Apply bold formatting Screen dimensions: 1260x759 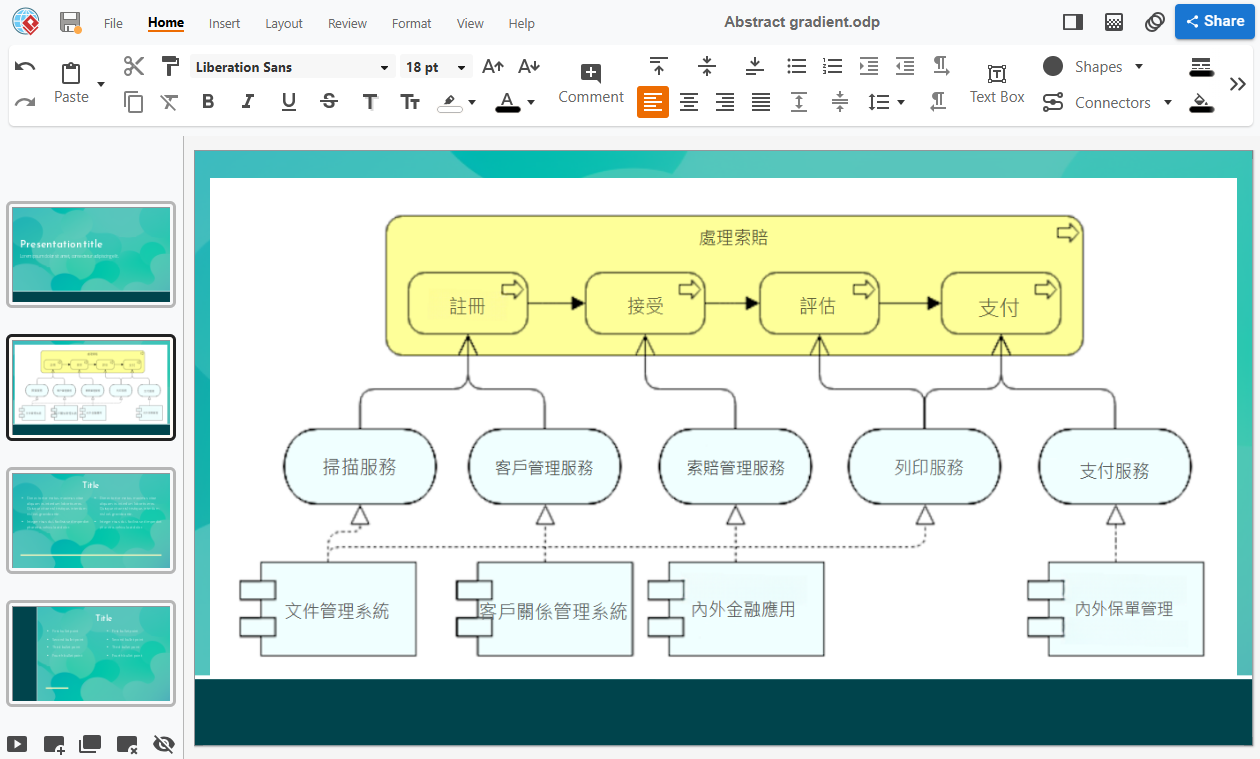pos(208,101)
